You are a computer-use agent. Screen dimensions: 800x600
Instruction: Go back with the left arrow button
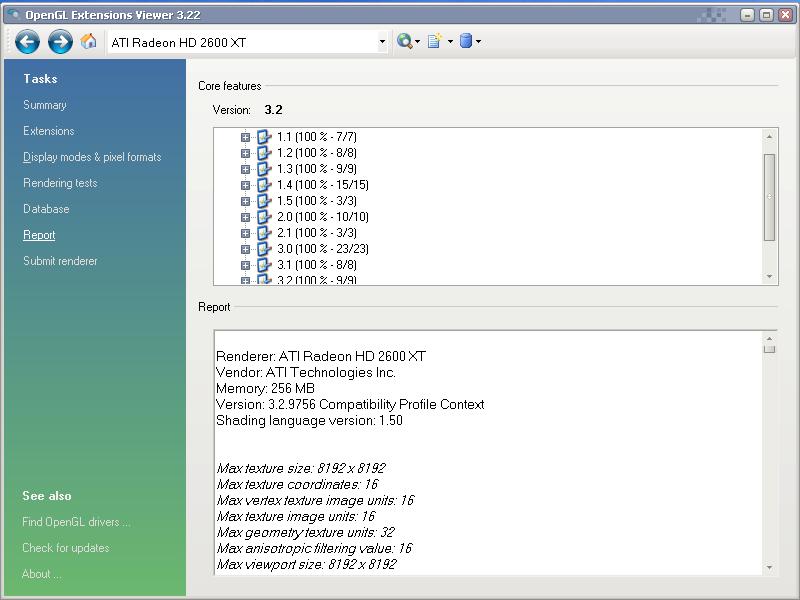click(x=27, y=41)
